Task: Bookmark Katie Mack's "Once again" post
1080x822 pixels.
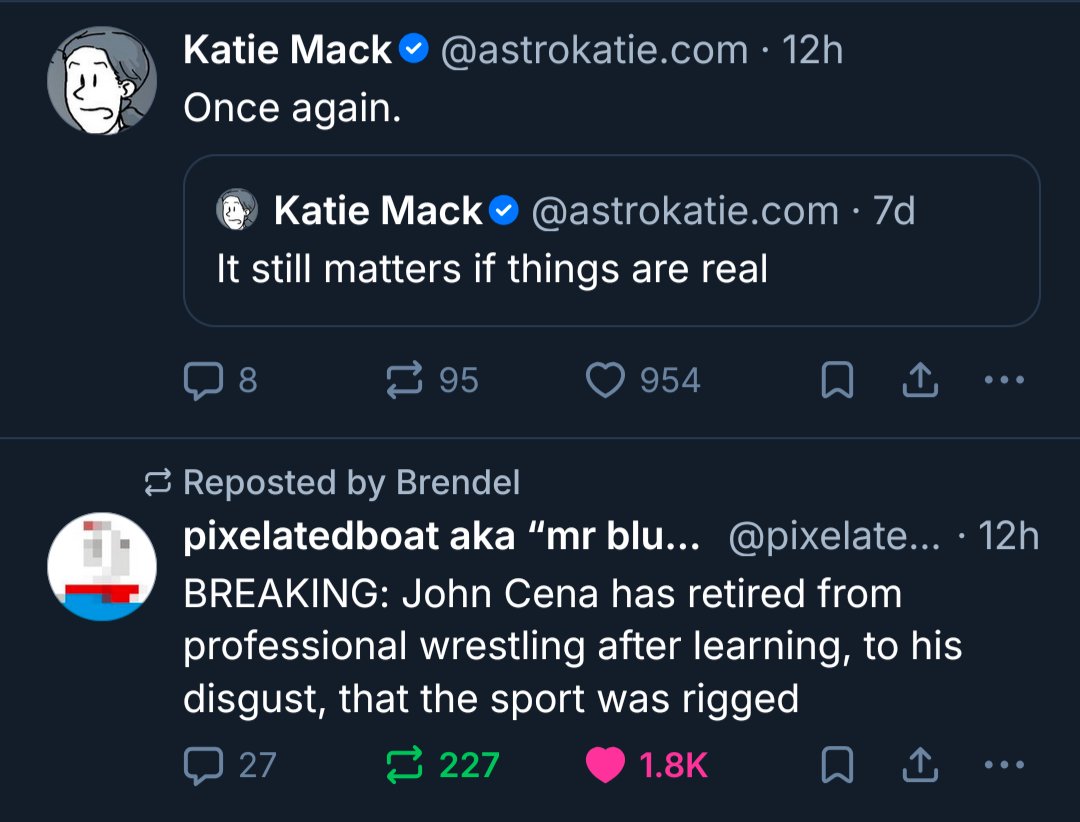Action: pyautogui.click(x=837, y=380)
